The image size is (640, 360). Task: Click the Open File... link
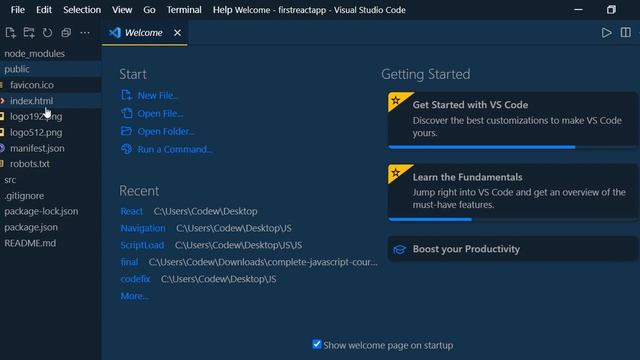160,113
